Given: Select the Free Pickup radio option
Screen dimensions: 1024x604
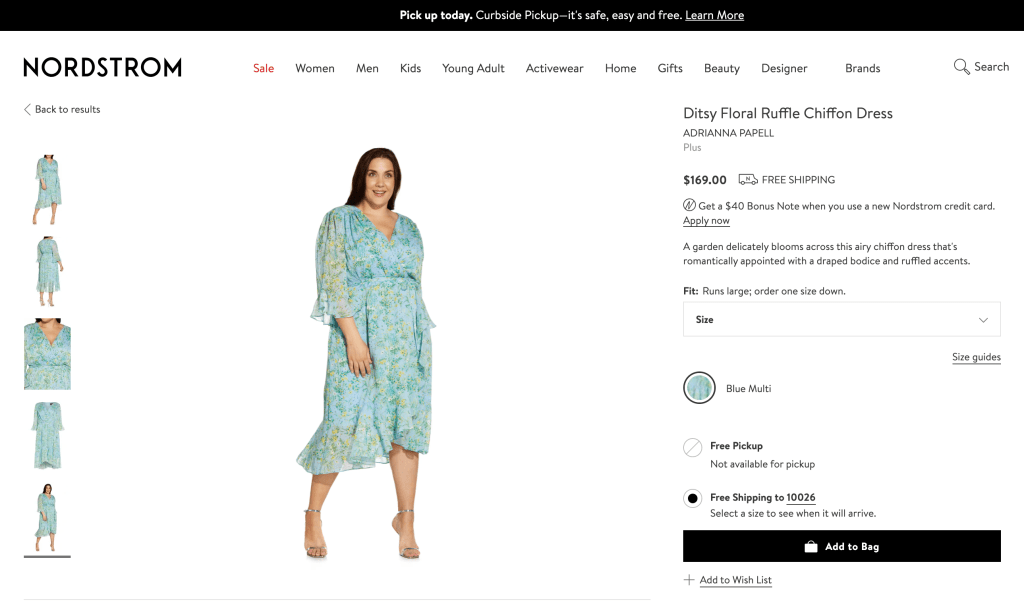Looking at the screenshot, I should pyautogui.click(x=692, y=447).
